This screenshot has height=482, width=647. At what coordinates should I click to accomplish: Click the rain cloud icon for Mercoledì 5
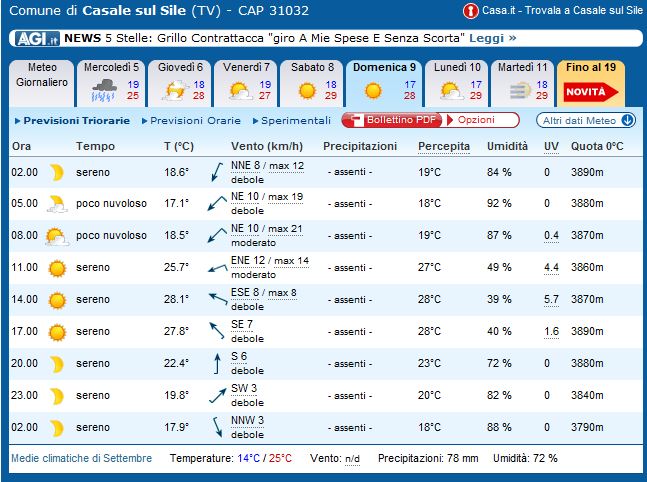coord(103,90)
